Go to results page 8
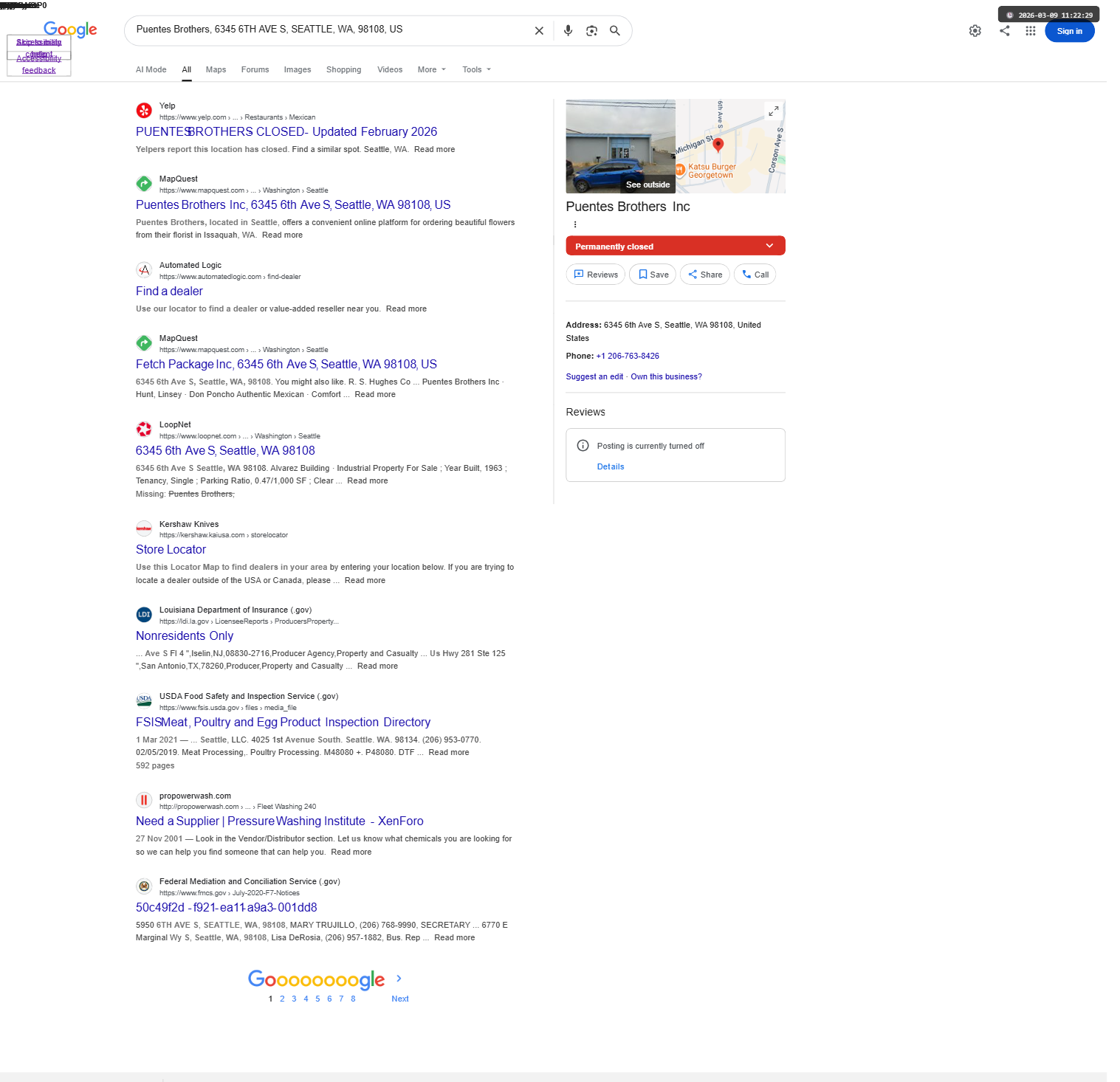The width and height of the screenshot is (1120, 1082). 353,999
